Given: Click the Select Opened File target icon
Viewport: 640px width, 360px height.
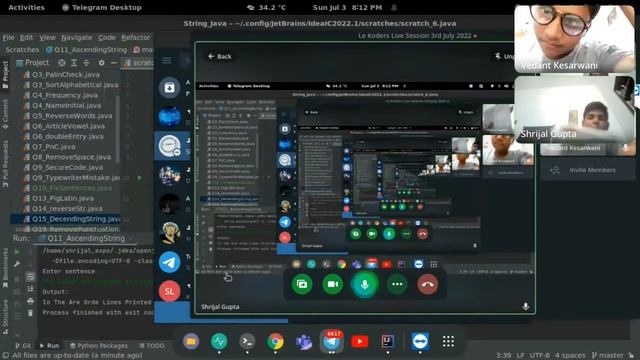Looking at the screenshot, I should click(x=62, y=63).
